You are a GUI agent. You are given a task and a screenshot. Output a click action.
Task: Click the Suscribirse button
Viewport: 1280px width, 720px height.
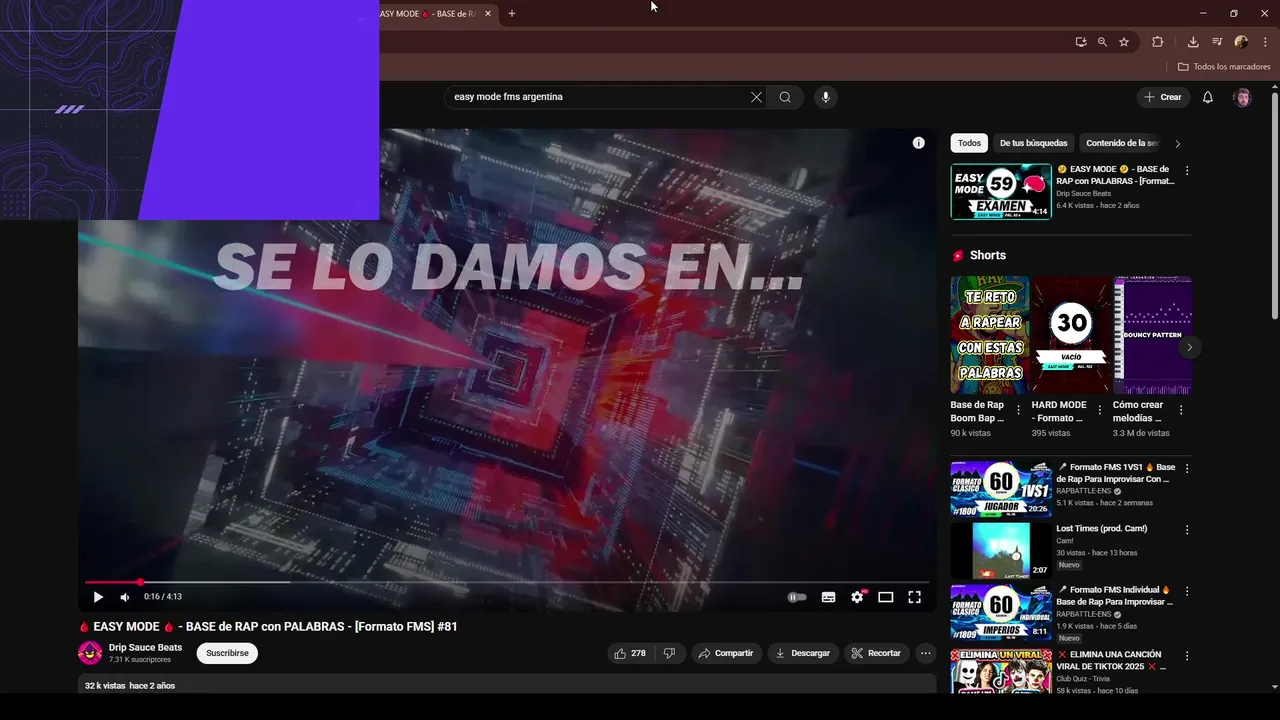[x=227, y=653]
